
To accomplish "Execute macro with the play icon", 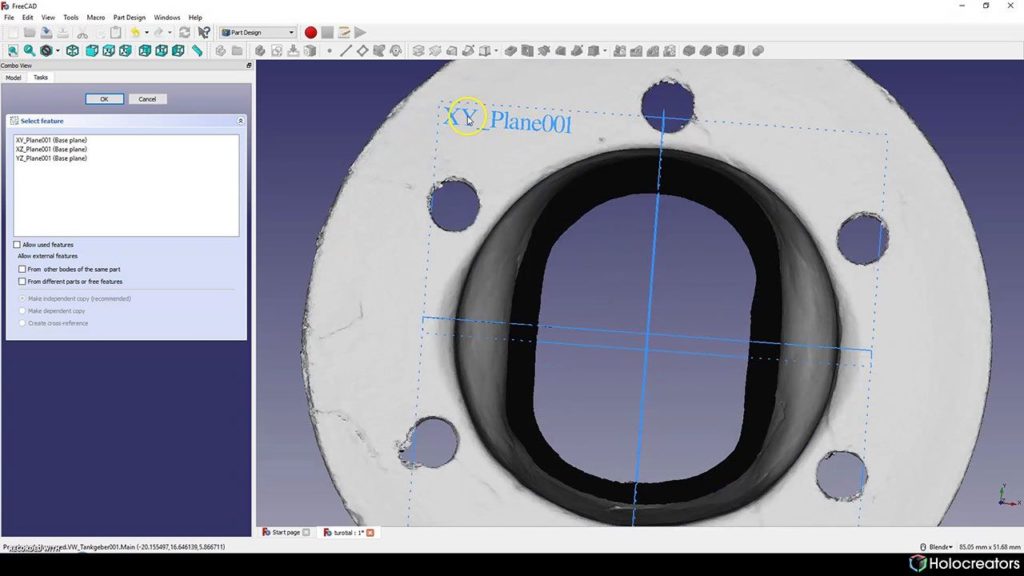I will click(360, 33).
